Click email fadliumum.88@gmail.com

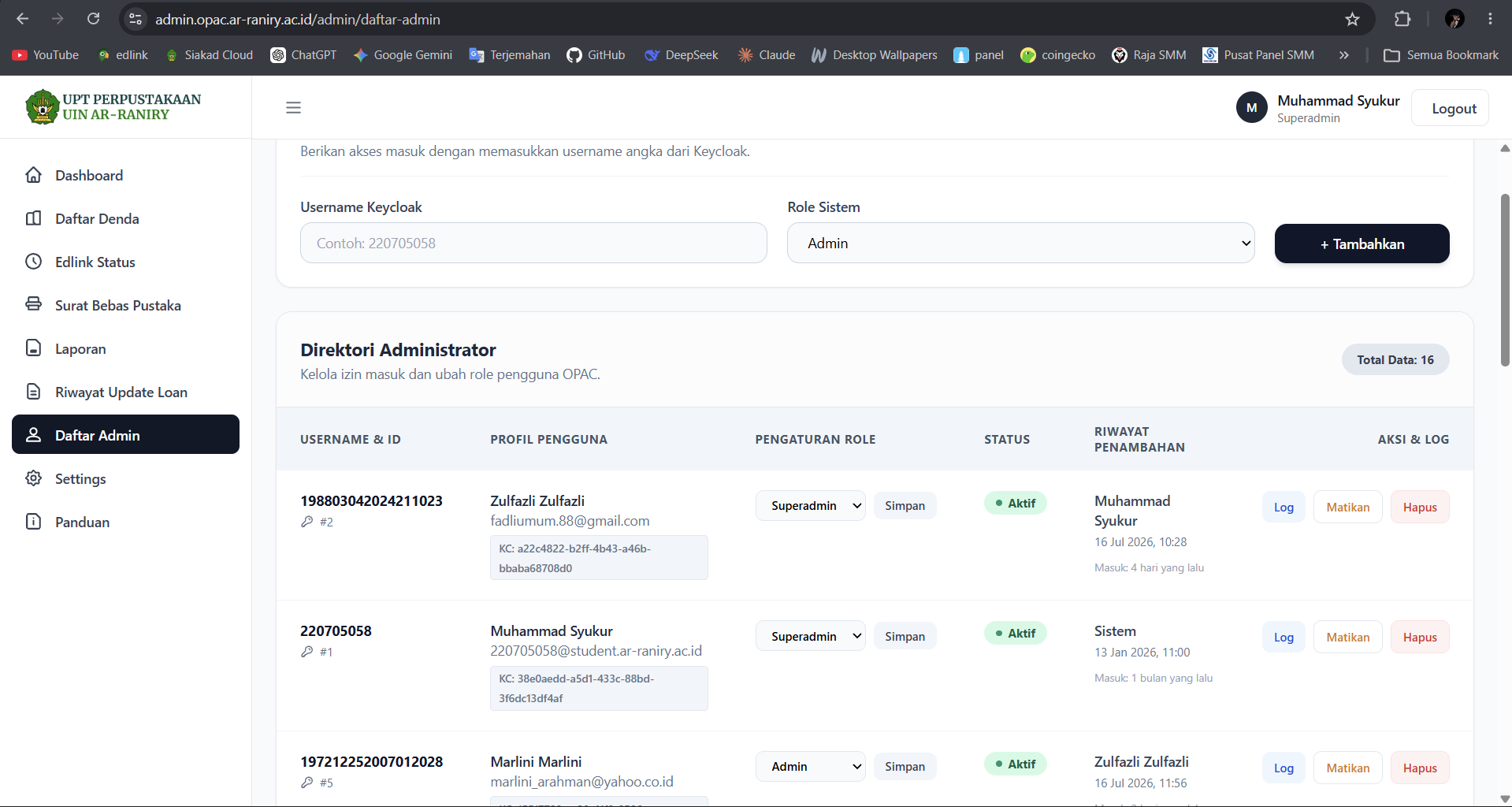click(570, 521)
